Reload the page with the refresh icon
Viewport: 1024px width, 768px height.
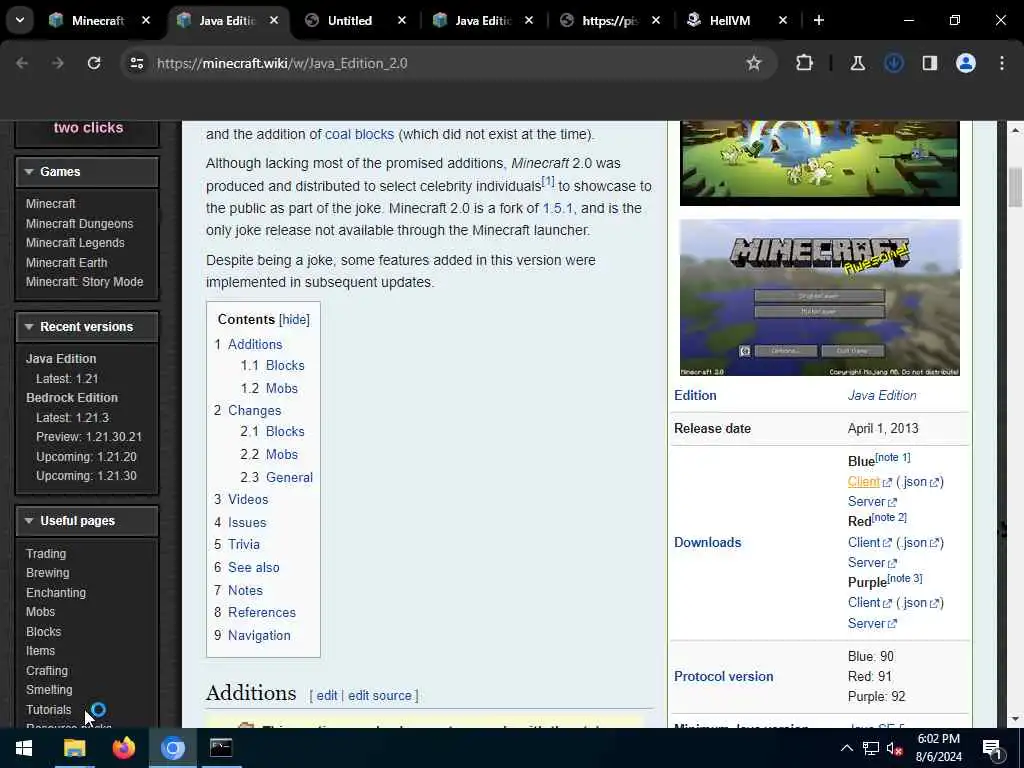point(94,63)
